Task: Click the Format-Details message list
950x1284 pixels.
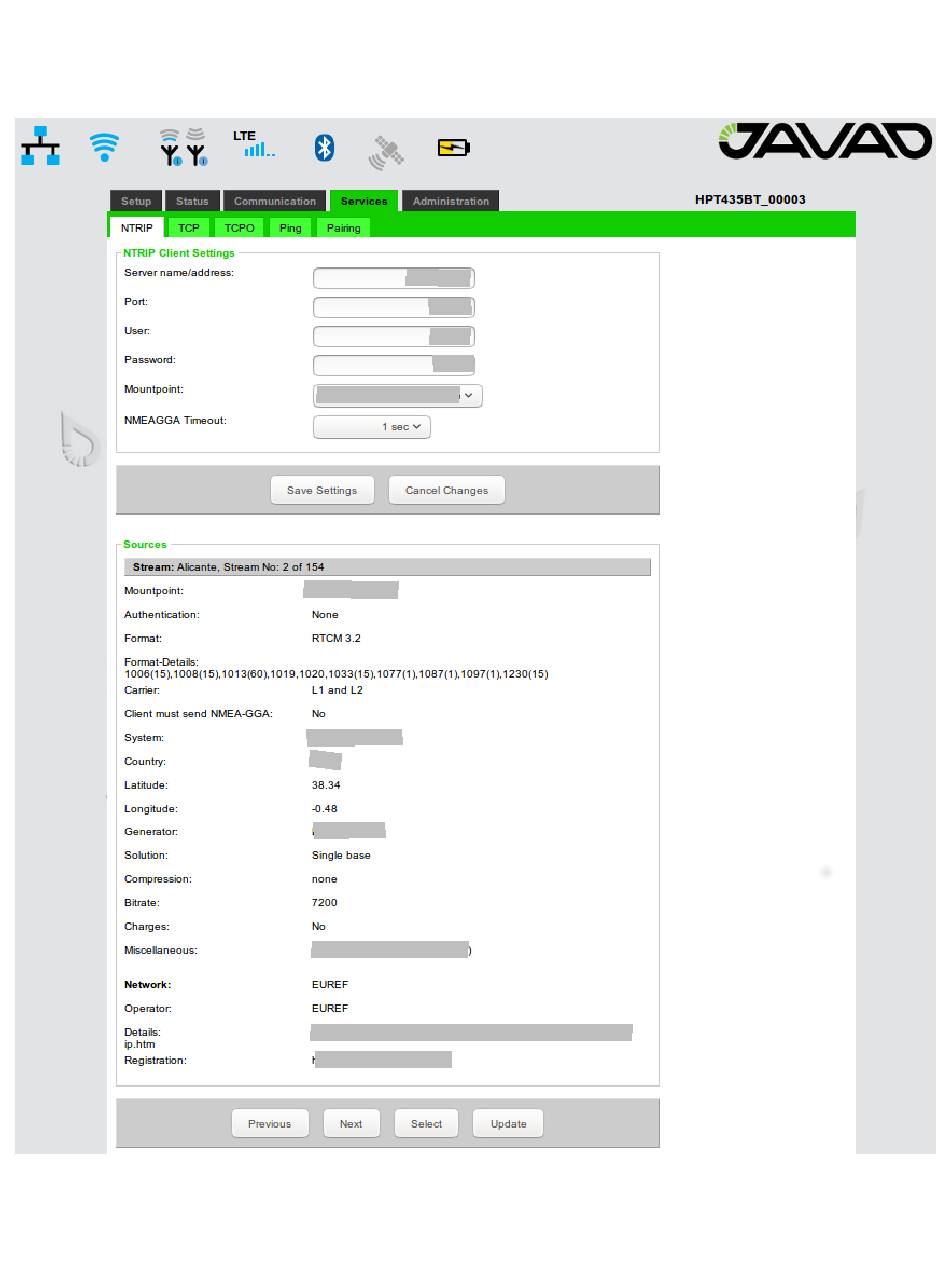Action: pyautogui.click(x=336, y=674)
